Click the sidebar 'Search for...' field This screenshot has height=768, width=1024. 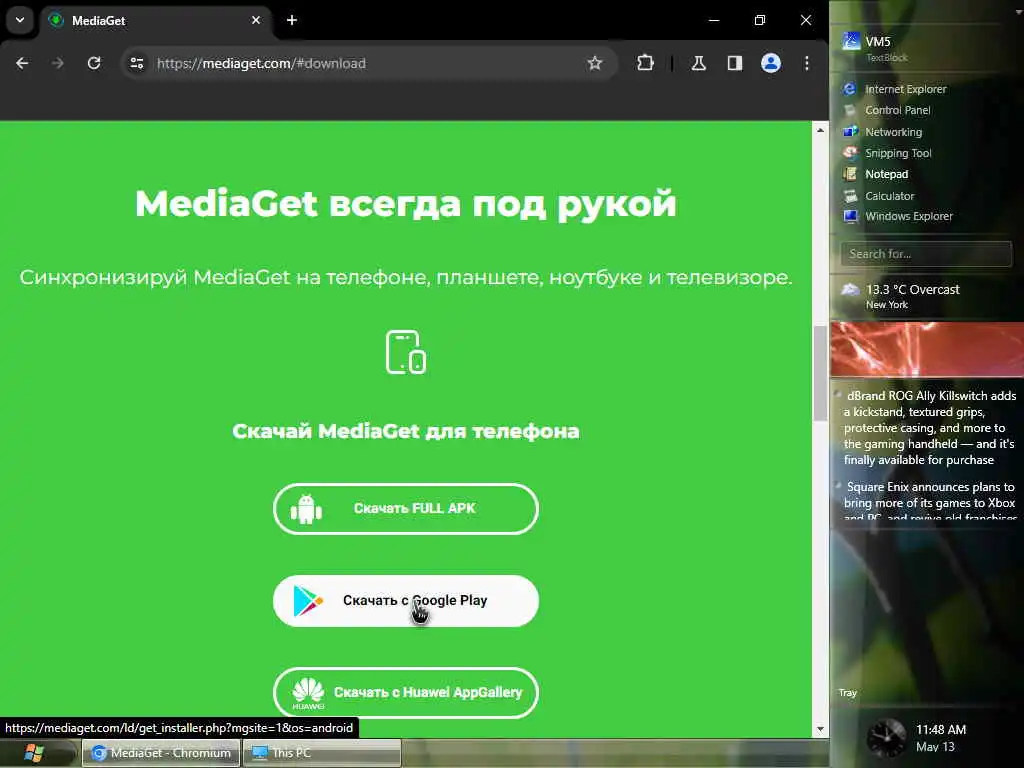pos(926,254)
